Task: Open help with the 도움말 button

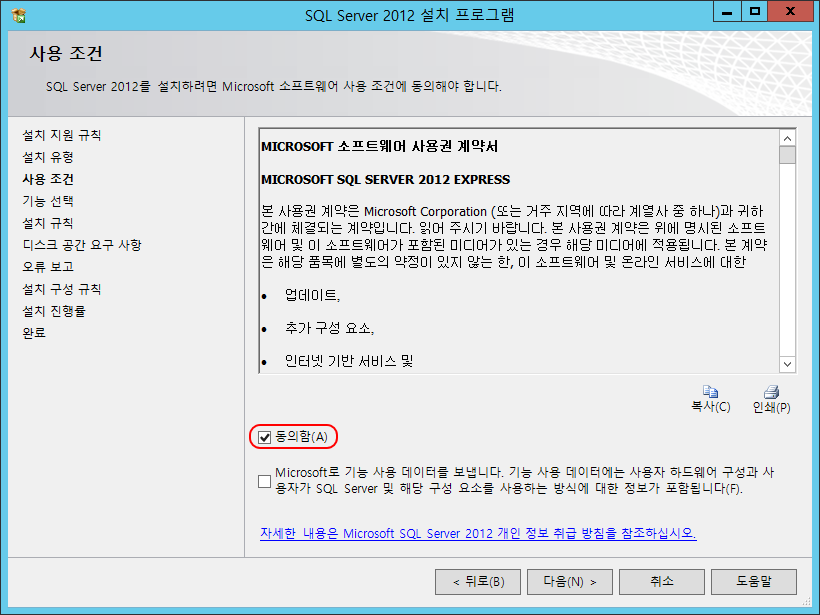Action: click(x=754, y=582)
